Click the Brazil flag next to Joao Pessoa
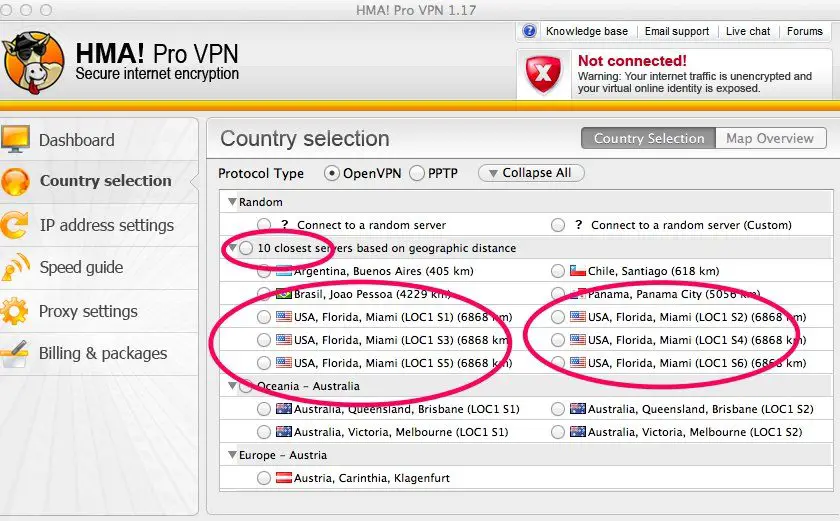The width and height of the screenshot is (840, 521). (284, 294)
